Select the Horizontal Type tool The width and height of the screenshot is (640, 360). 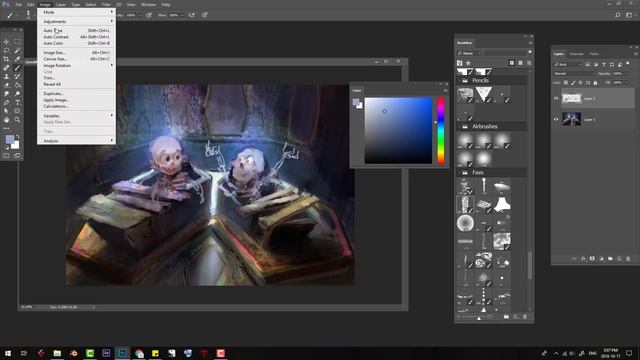pyautogui.click(x=17, y=102)
